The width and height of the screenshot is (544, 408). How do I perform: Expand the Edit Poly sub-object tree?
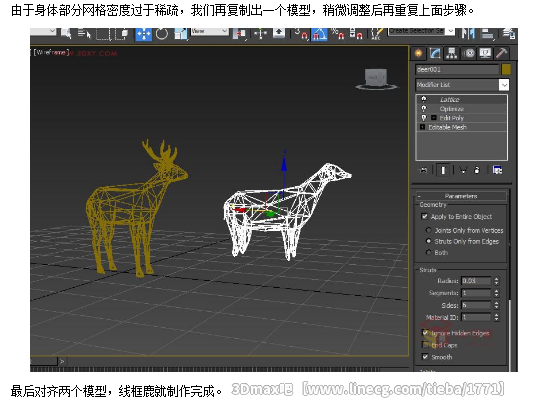[x=433, y=118]
